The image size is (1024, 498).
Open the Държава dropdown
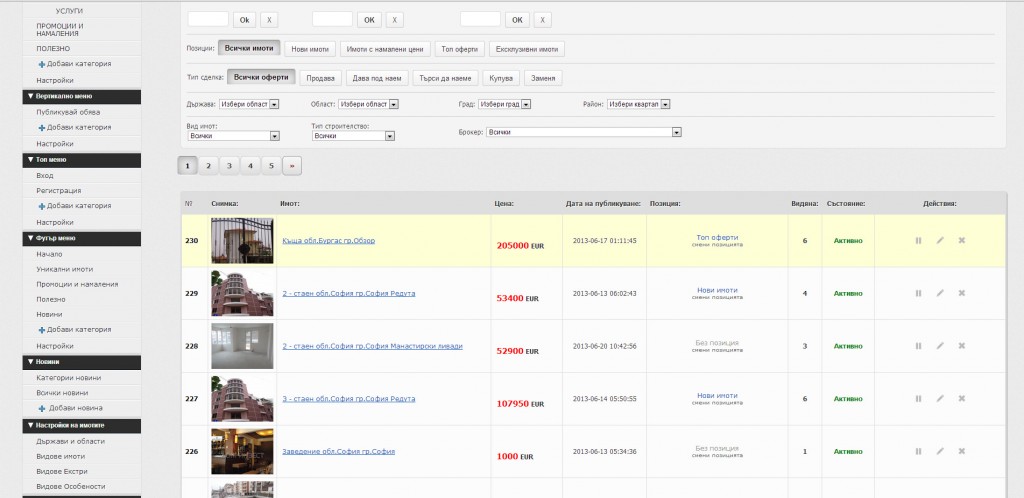pos(249,104)
